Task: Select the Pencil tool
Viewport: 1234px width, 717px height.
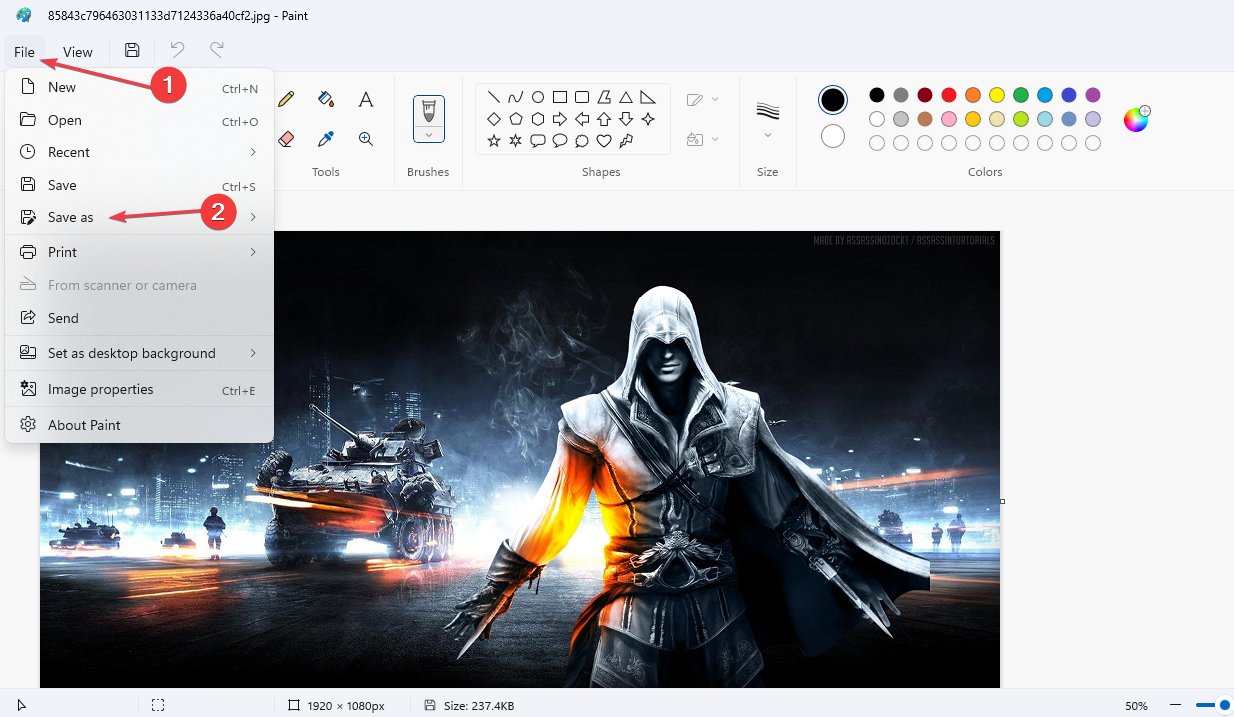Action: 287,99
